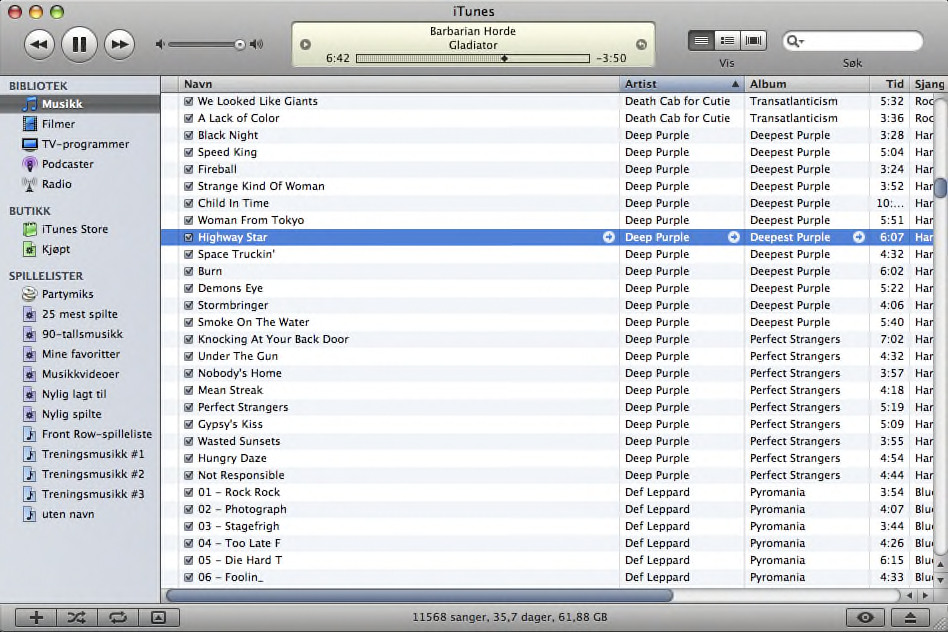Uncheck the Smoke On The Water checkbox
Image resolution: width=948 pixels, height=632 pixels.
coord(189,322)
